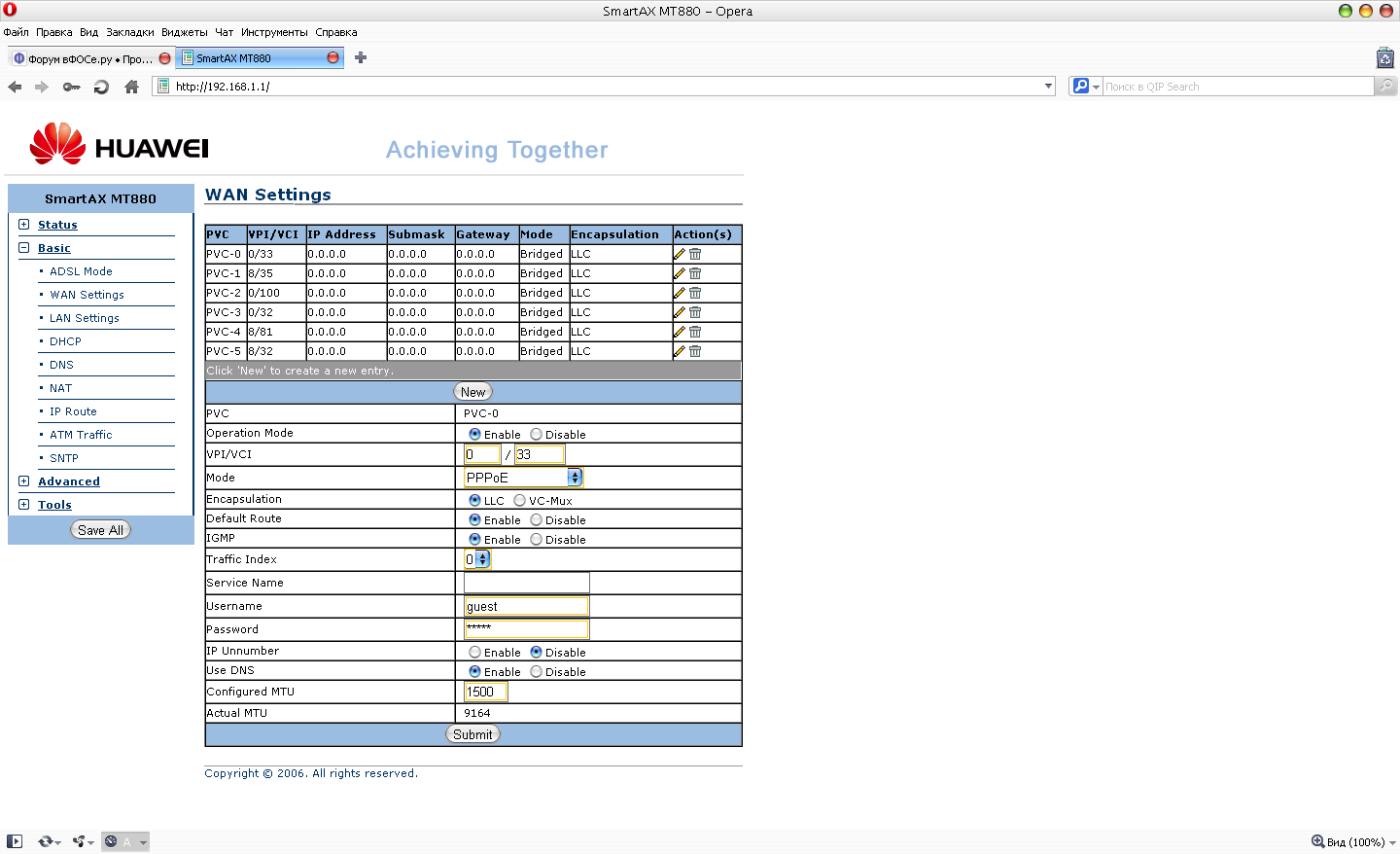The height and width of the screenshot is (854, 1400).
Task: Open the Mode dropdown showing PPPoE
Action: click(523, 478)
